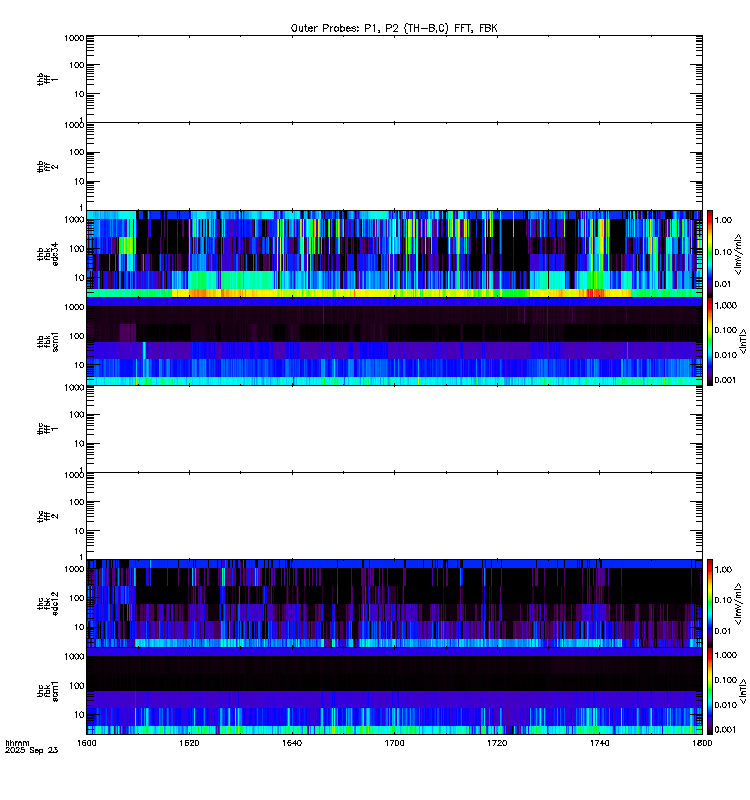
Task: Click the '100' y-axis tick of thb fbk edc34 panel
Action: point(77,249)
